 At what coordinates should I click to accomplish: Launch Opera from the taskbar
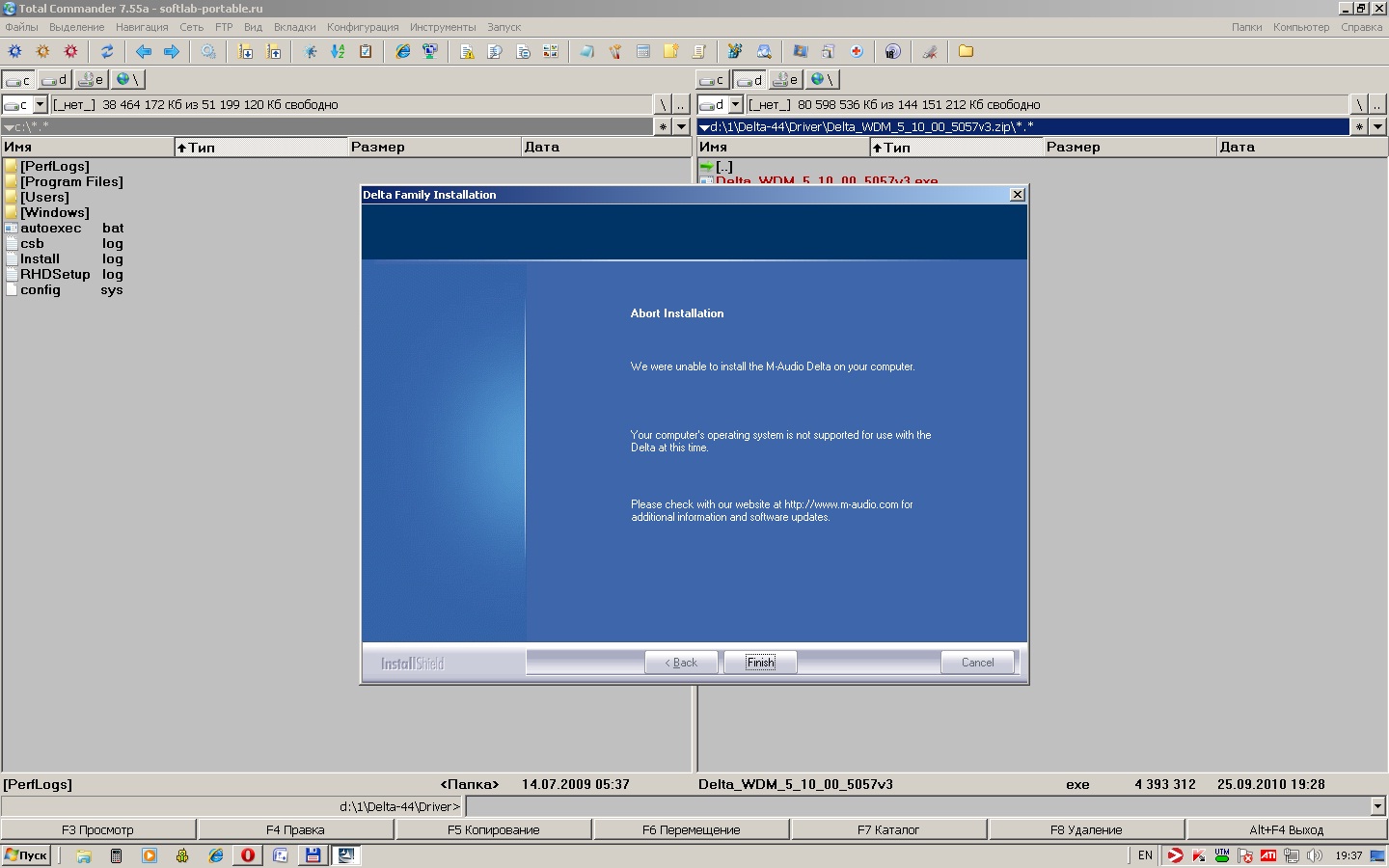[x=248, y=855]
